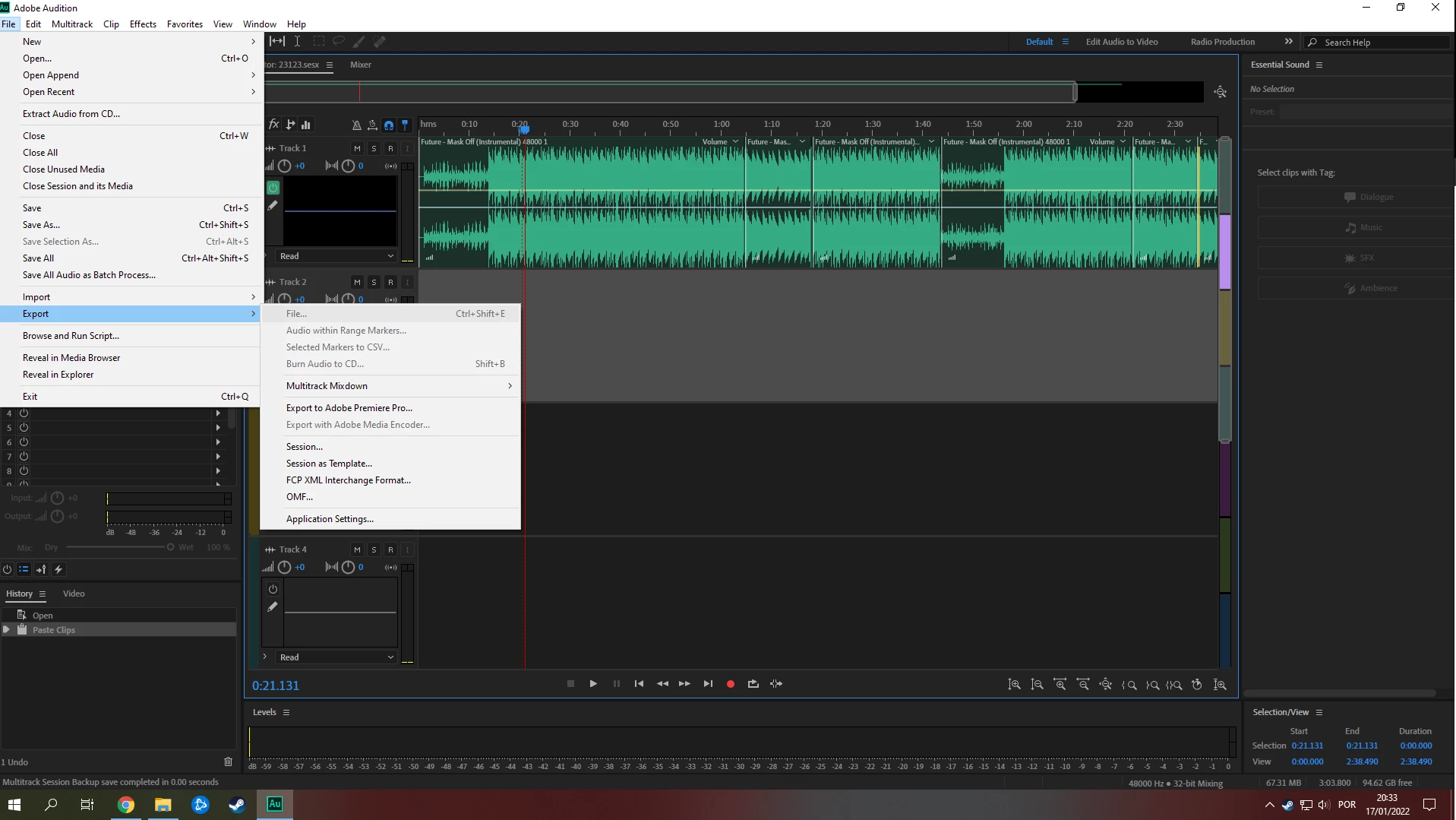Open Default workspace menu
1456x820 pixels.
tap(1066, 42)
